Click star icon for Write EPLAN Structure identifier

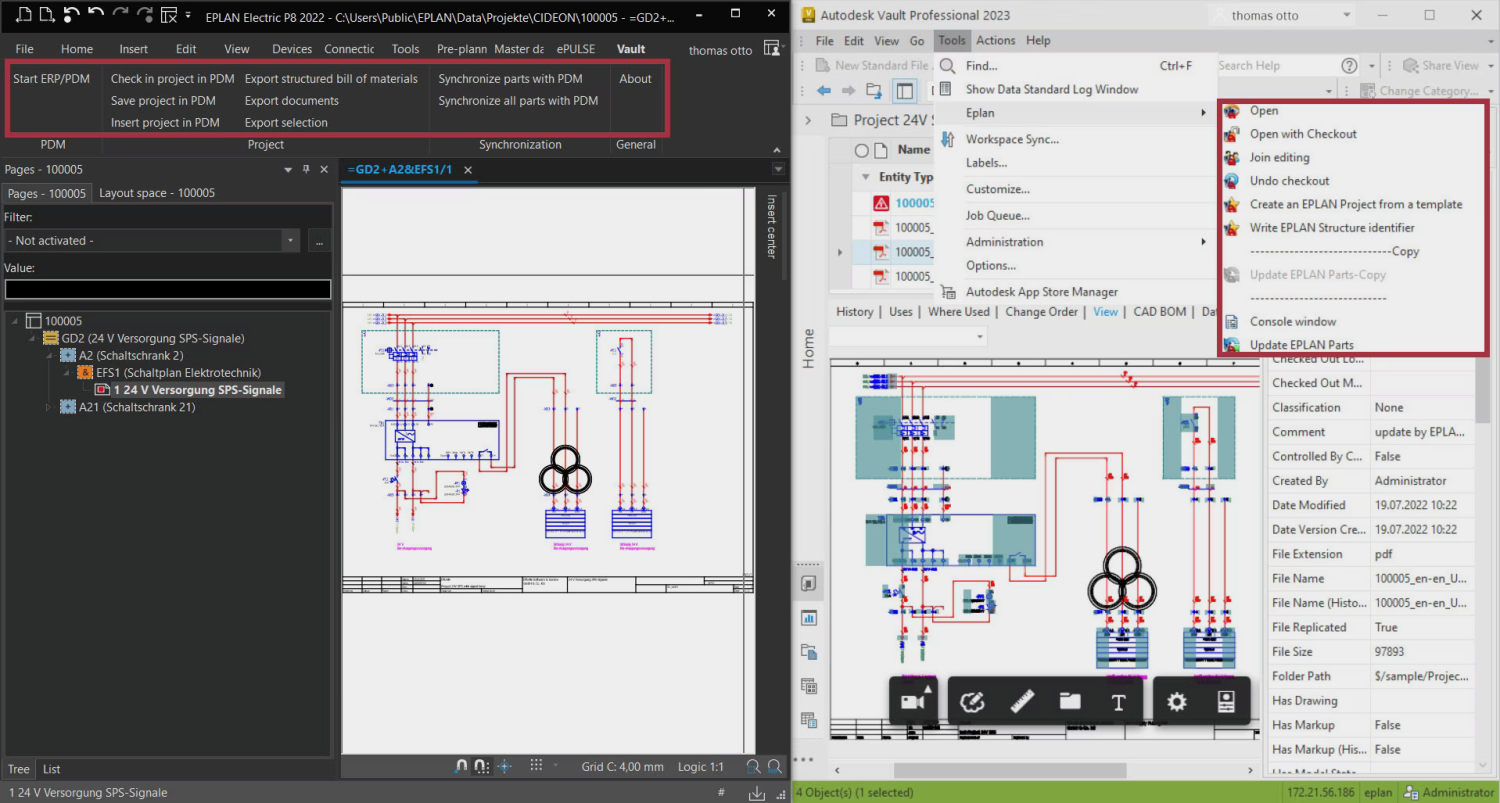(x=1232, y=228)
